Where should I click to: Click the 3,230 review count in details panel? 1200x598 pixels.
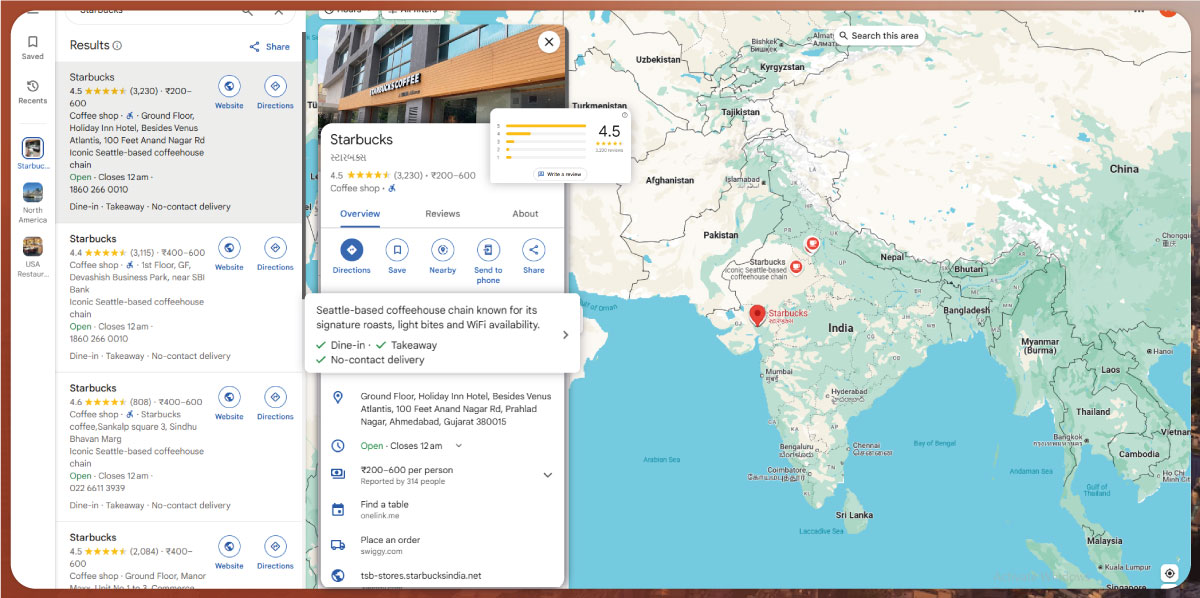click(408, 175)
